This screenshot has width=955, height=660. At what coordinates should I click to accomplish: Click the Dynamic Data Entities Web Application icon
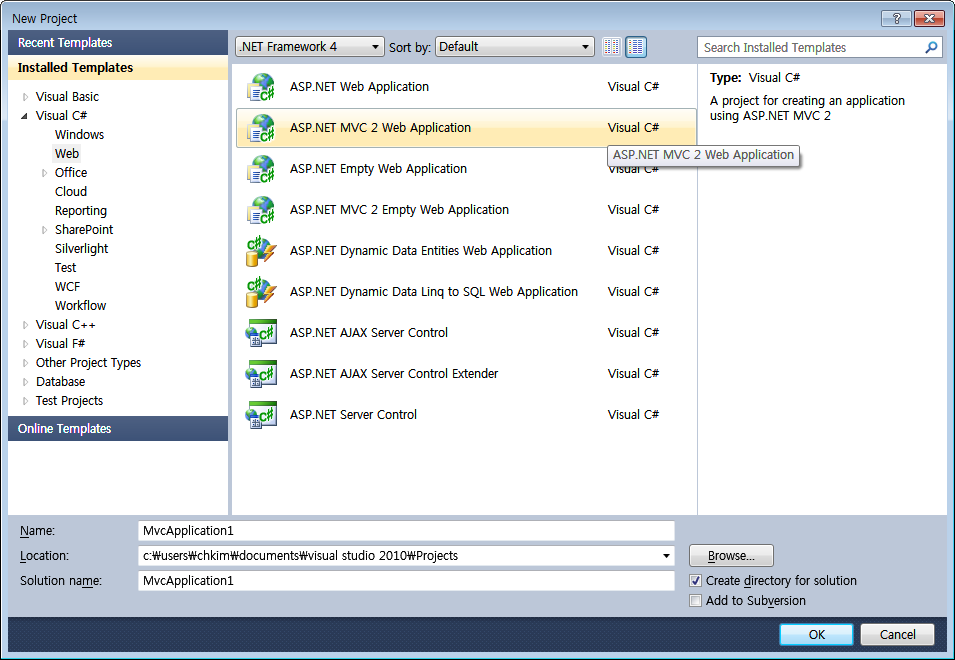click(261, 251)
